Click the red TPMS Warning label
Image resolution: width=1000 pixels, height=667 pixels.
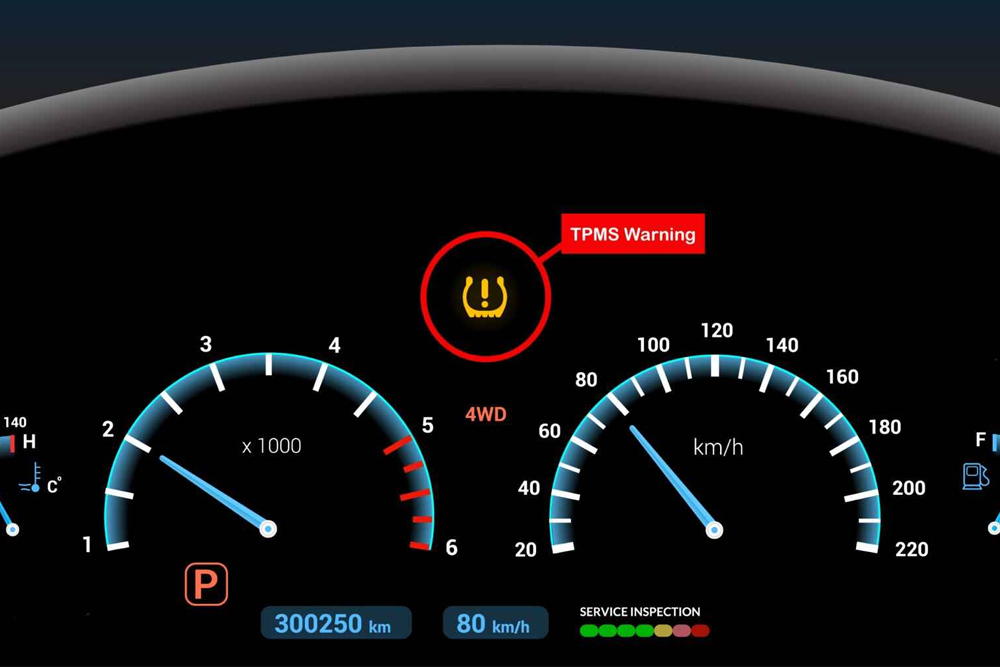coord(632,235)
